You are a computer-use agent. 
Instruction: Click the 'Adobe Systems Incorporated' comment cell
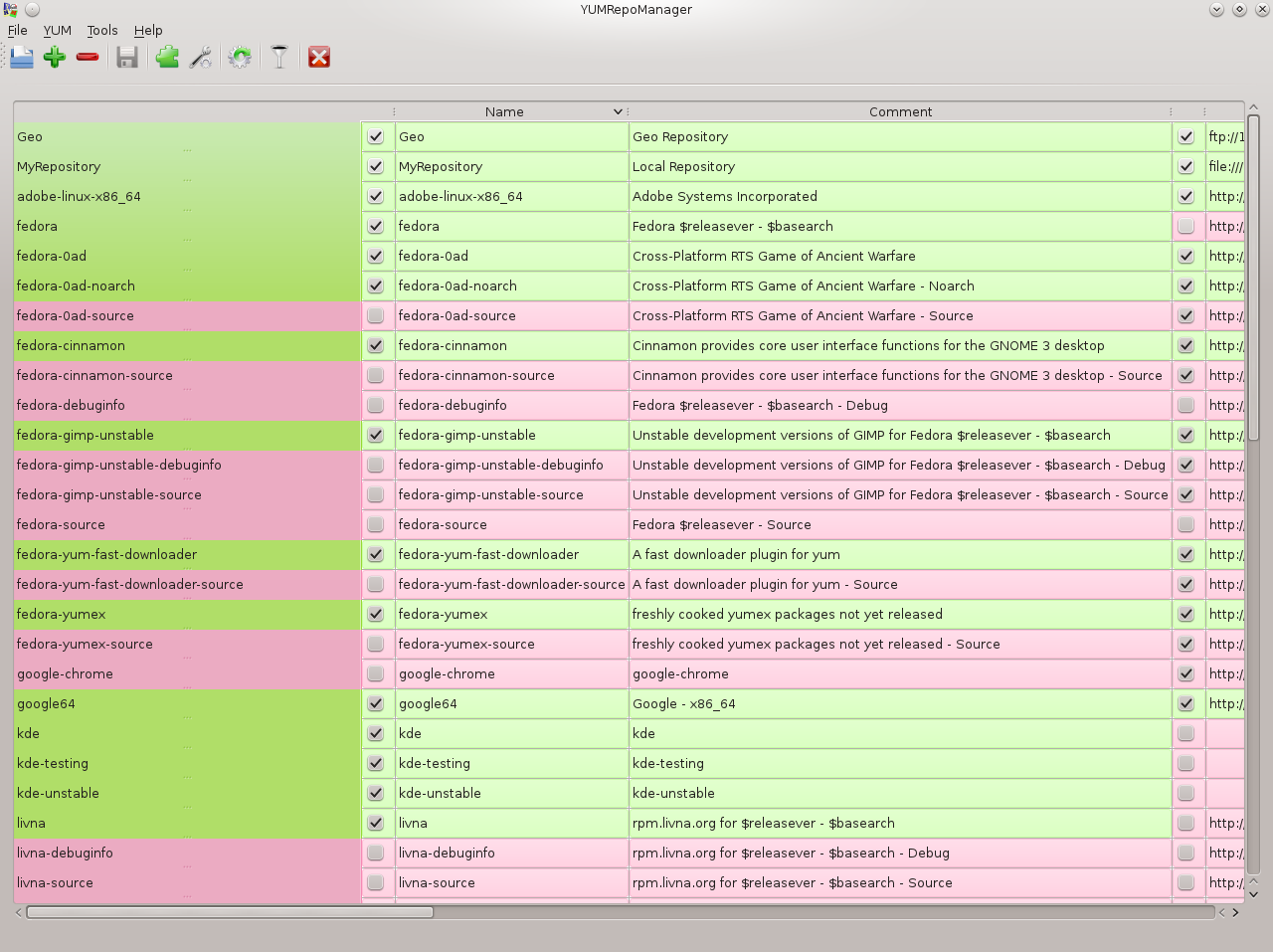point(900,196)
